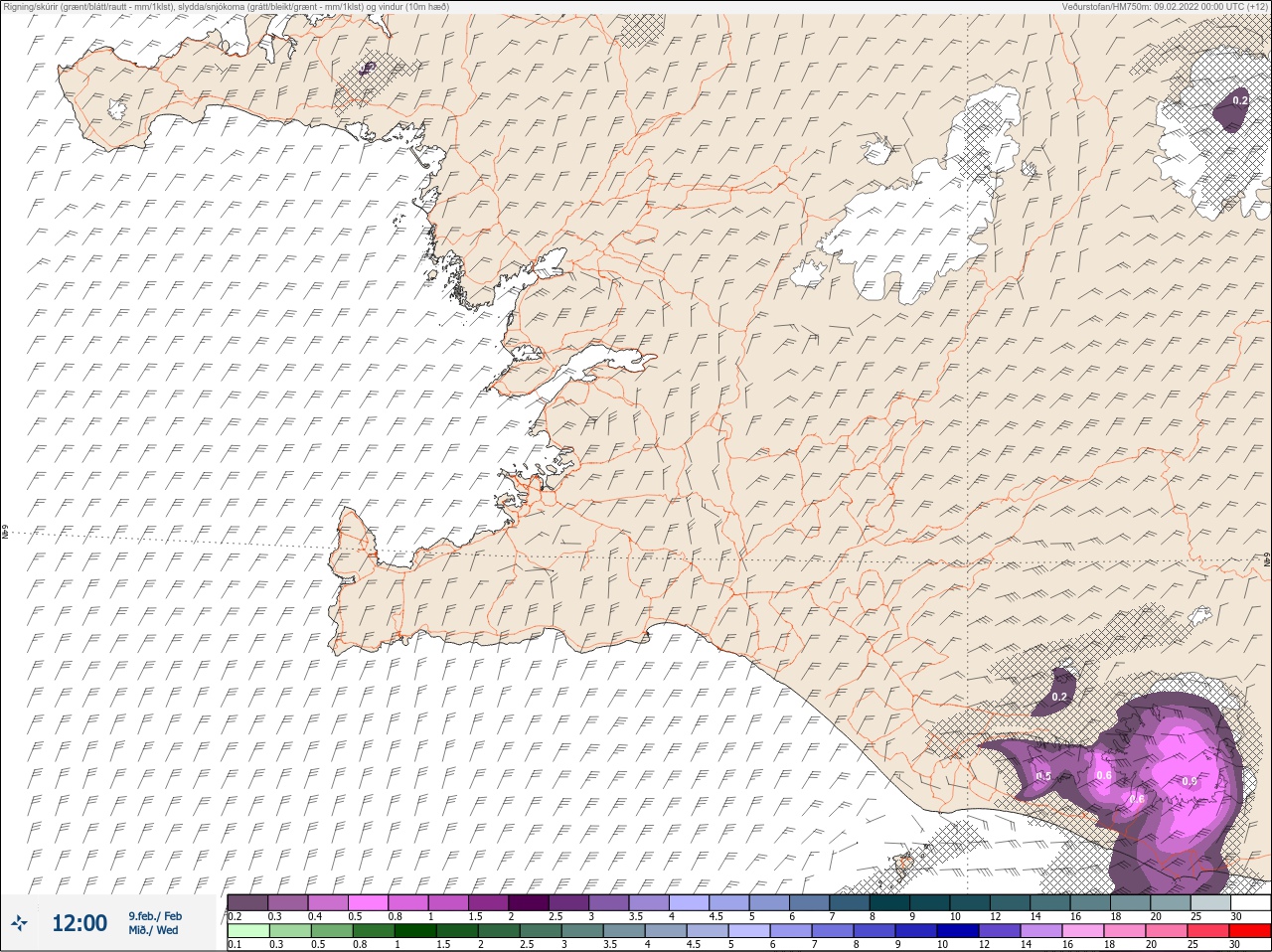This screenshot has width=1272, height=952.
Task: Select the pale green 0.1 swatch in the lower legend
Action: pos(247,931)
